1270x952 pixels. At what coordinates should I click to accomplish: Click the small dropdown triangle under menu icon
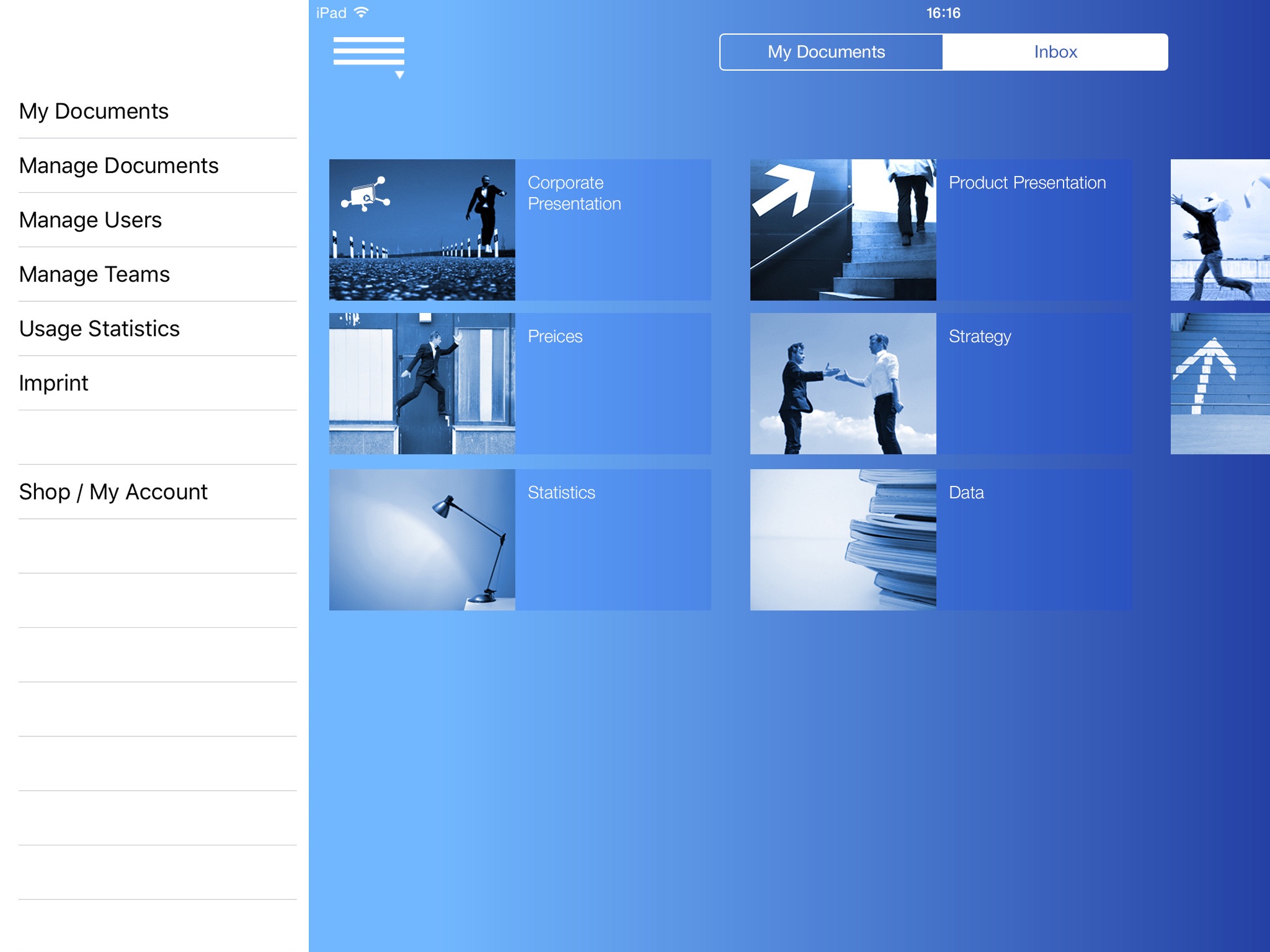coord(399,75)
